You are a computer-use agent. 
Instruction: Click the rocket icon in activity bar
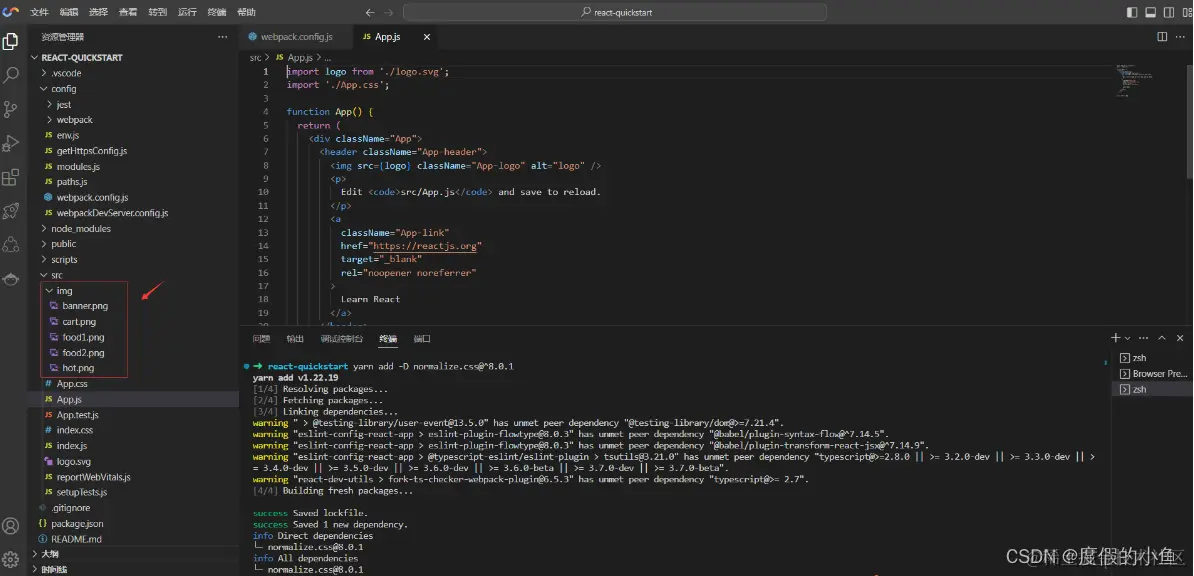tap(11, 211)
